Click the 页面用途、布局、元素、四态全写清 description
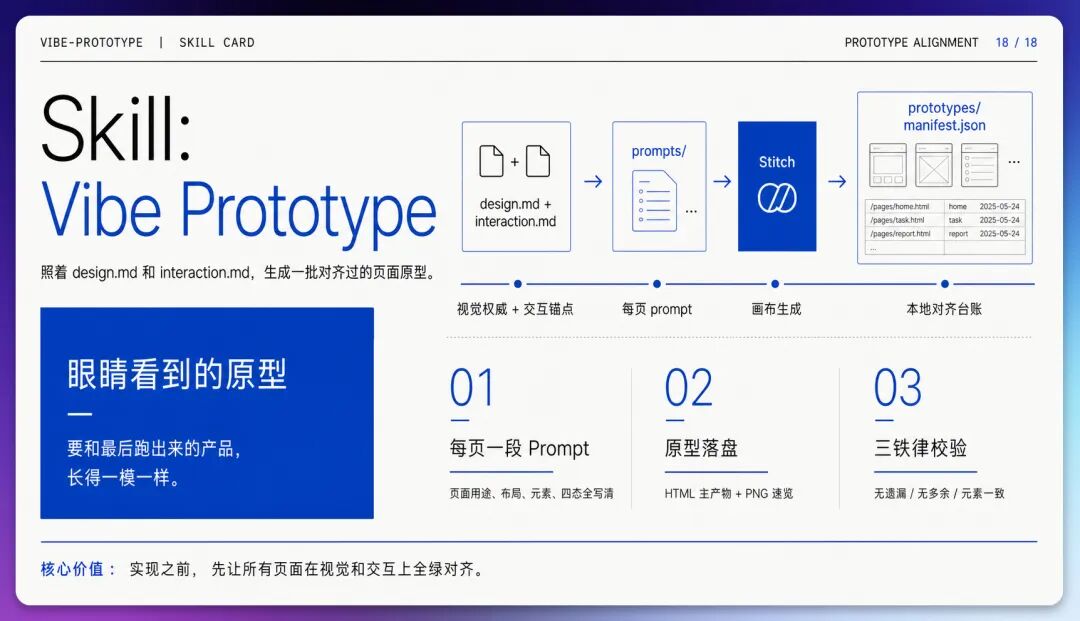 pos(532,494)
